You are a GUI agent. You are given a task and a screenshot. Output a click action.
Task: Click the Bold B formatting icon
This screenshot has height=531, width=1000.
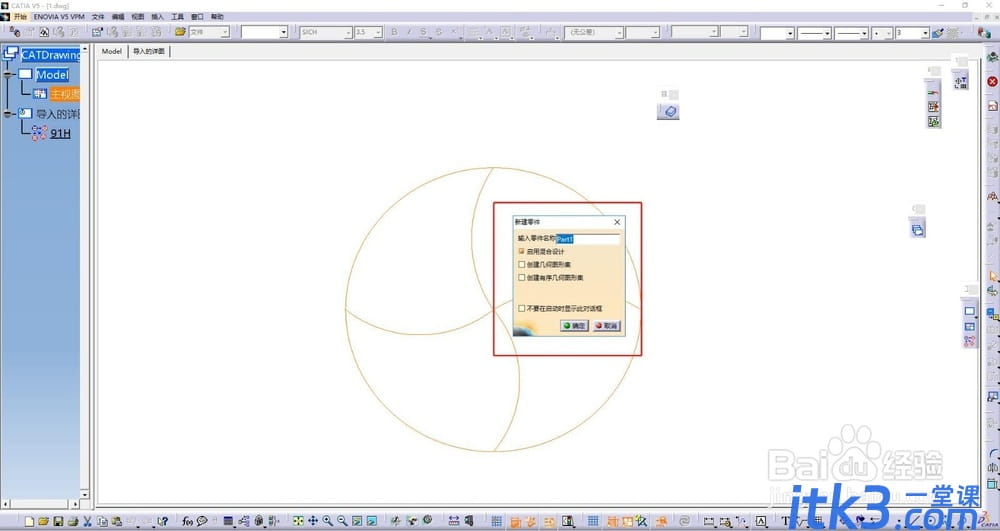point(394,32)
